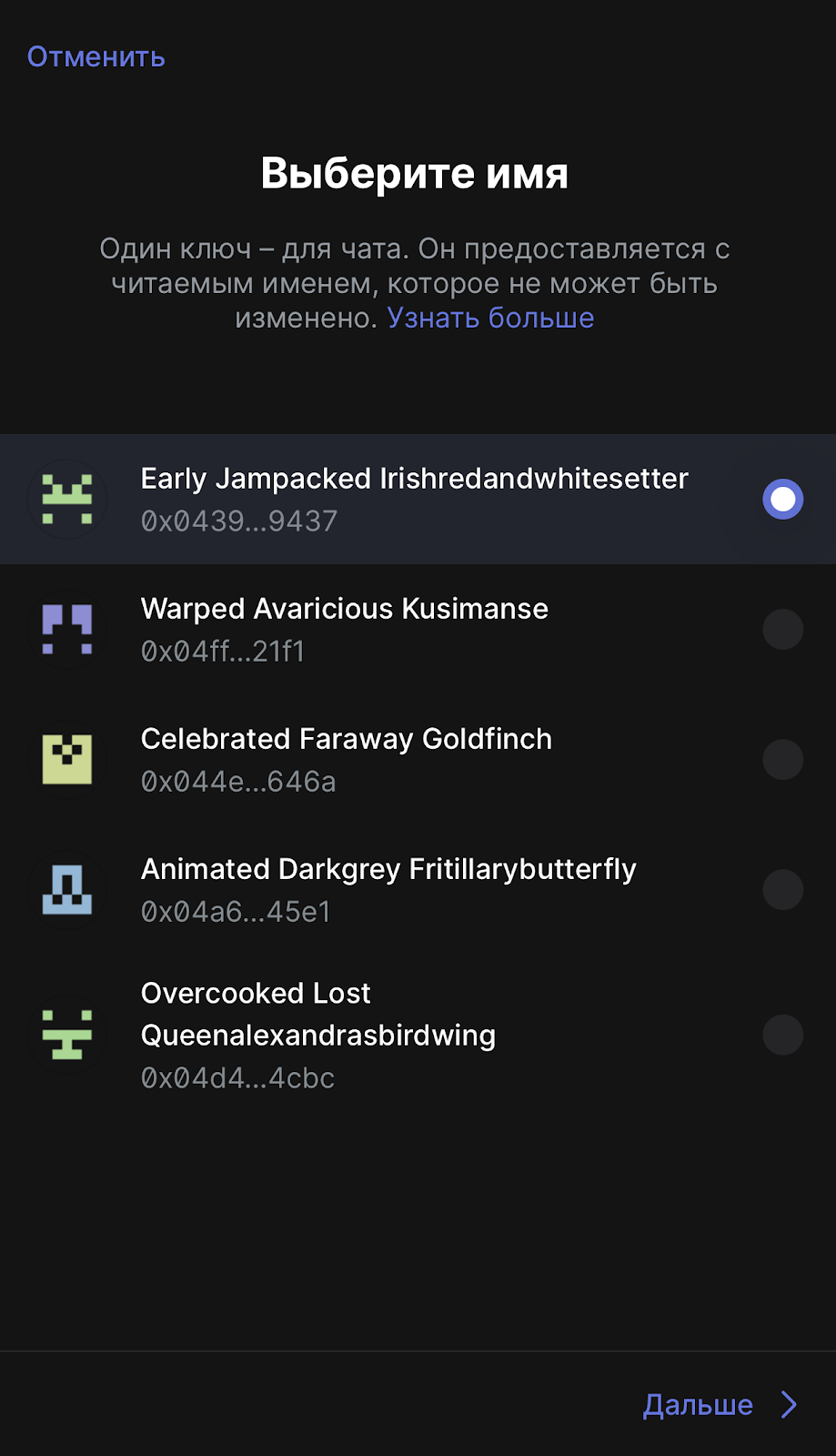This screenshot has height=1456, width=836.
Task: Click the address 0x04d4...4cbc
Action: pyautogui.click(x=237, y=1078)
